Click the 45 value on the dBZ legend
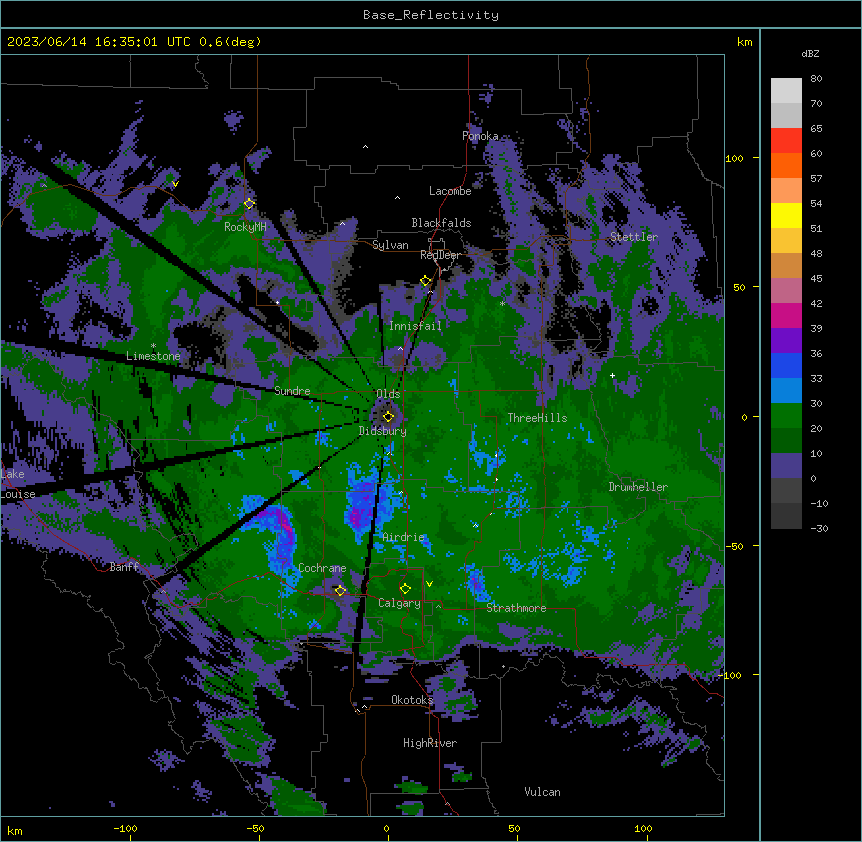 coord(816,278)
